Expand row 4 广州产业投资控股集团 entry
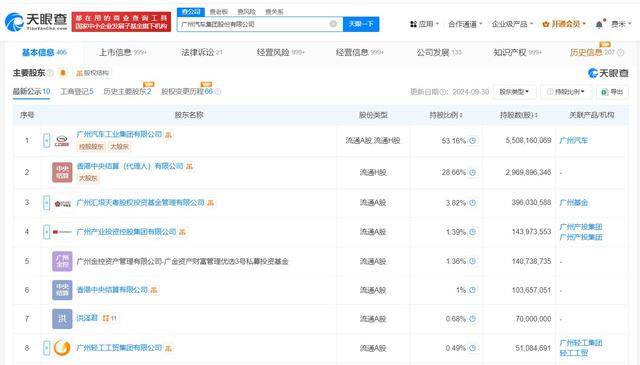640x365 pixels. 47,232
